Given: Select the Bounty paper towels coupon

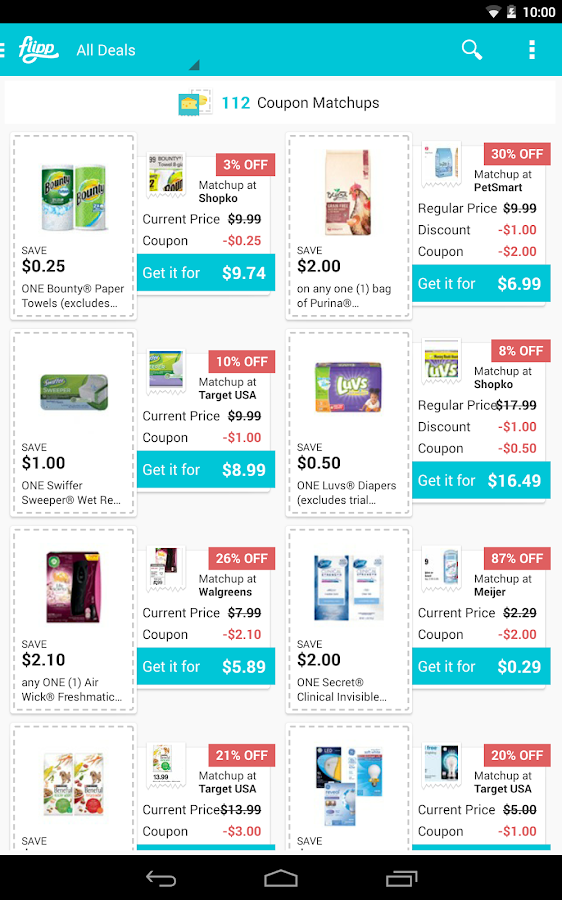Looking at the screenshot, I should (73, 226).
